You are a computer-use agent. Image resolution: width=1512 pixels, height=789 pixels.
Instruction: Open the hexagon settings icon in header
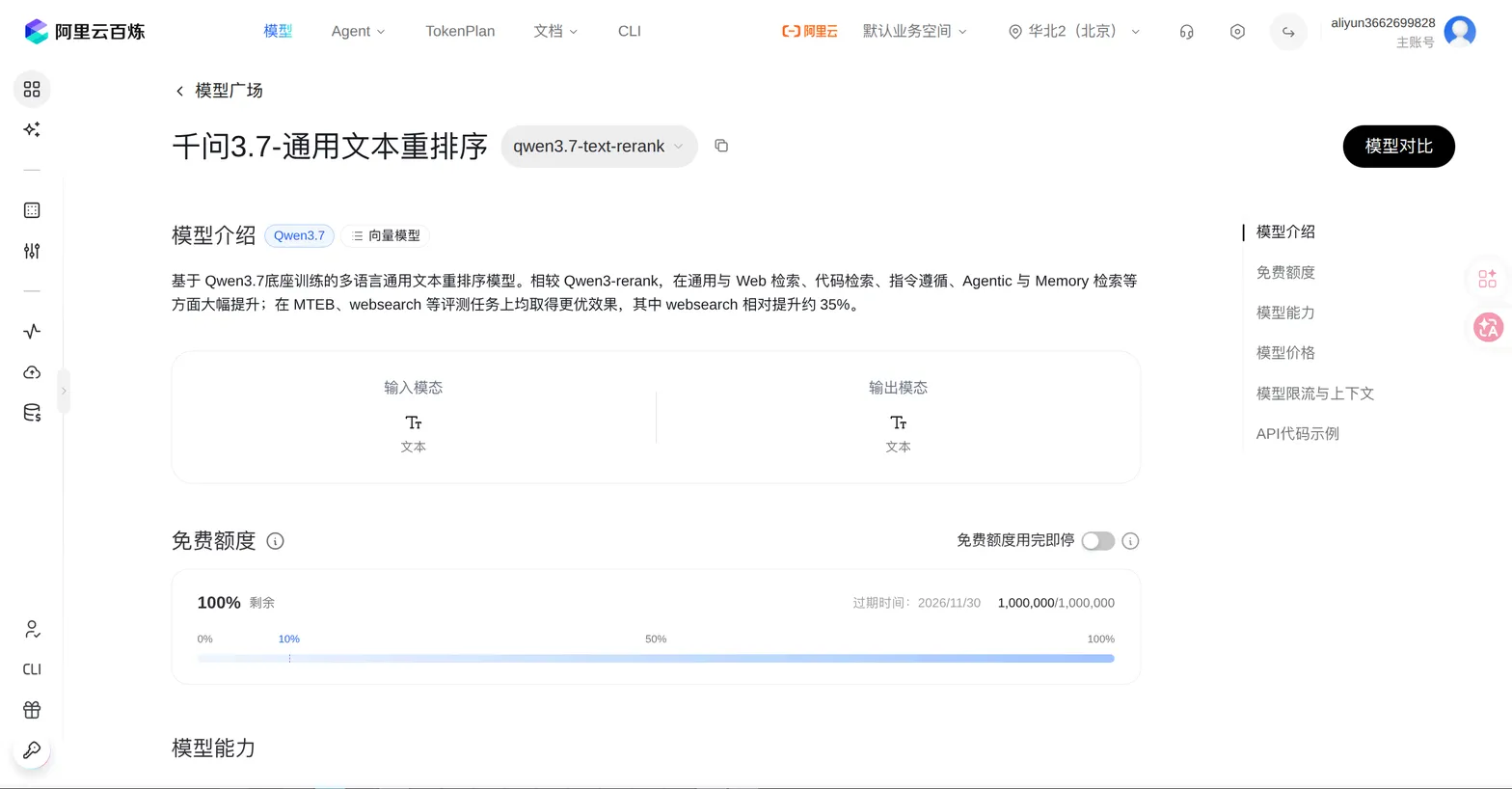tap(1237, 32)
